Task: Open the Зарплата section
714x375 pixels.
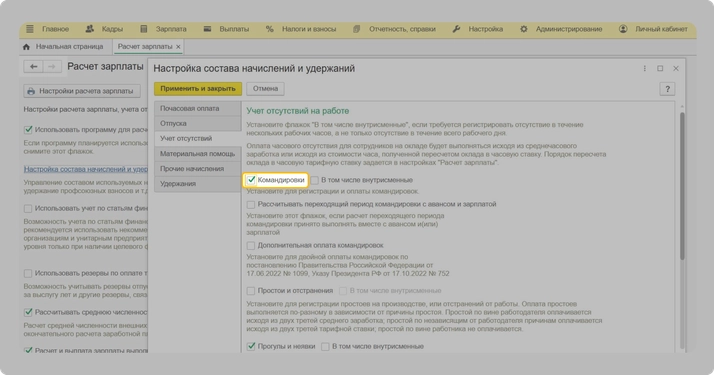Action: tap(171, 29)
